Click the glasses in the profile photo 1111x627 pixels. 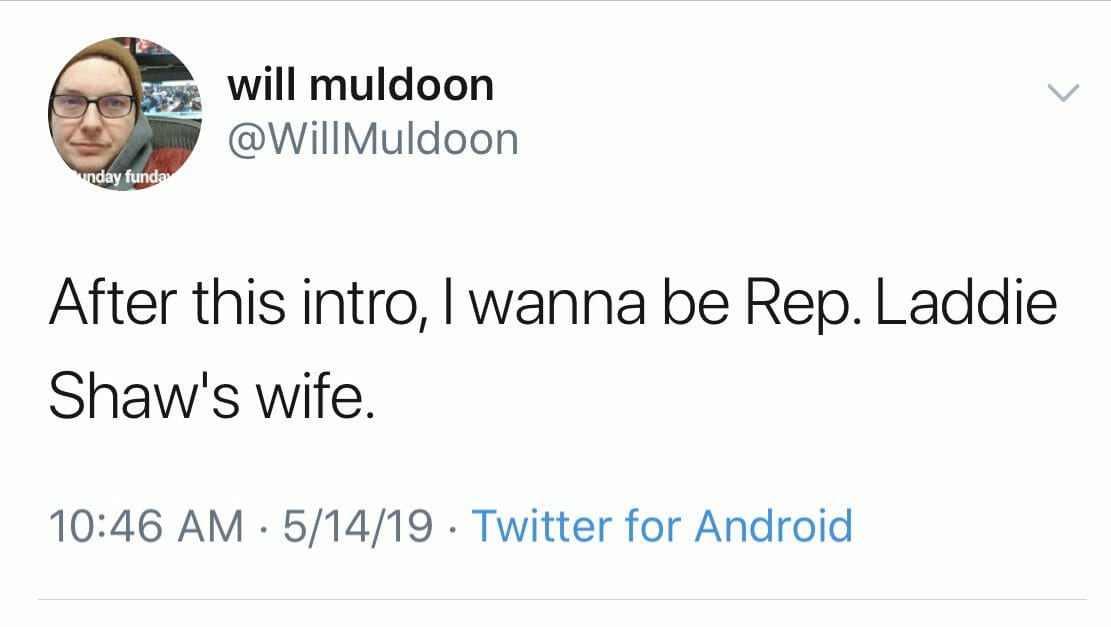[x=93, y=107]
